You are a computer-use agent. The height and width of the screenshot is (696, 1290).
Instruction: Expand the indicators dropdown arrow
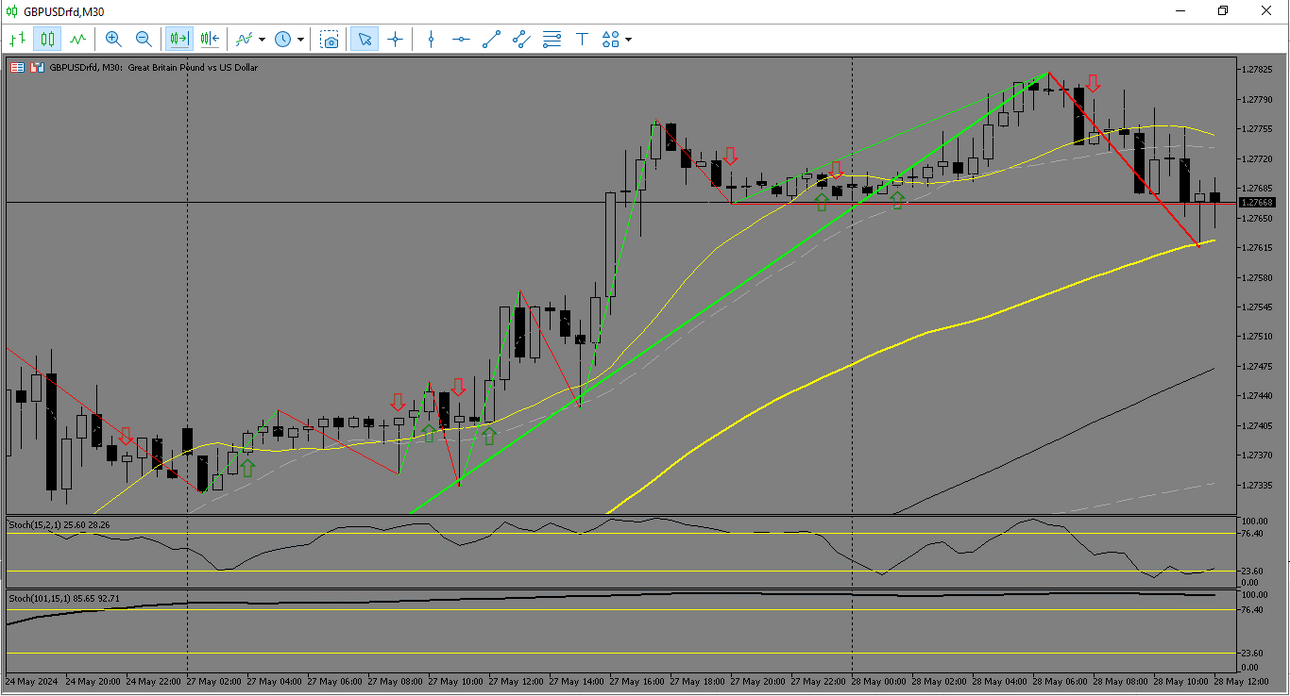(x=262, y=40)
